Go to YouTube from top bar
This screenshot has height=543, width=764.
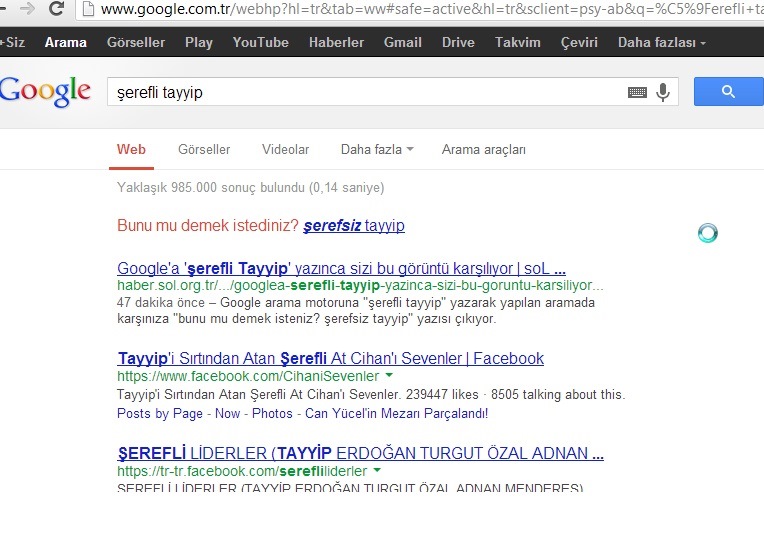pos(261,42)
